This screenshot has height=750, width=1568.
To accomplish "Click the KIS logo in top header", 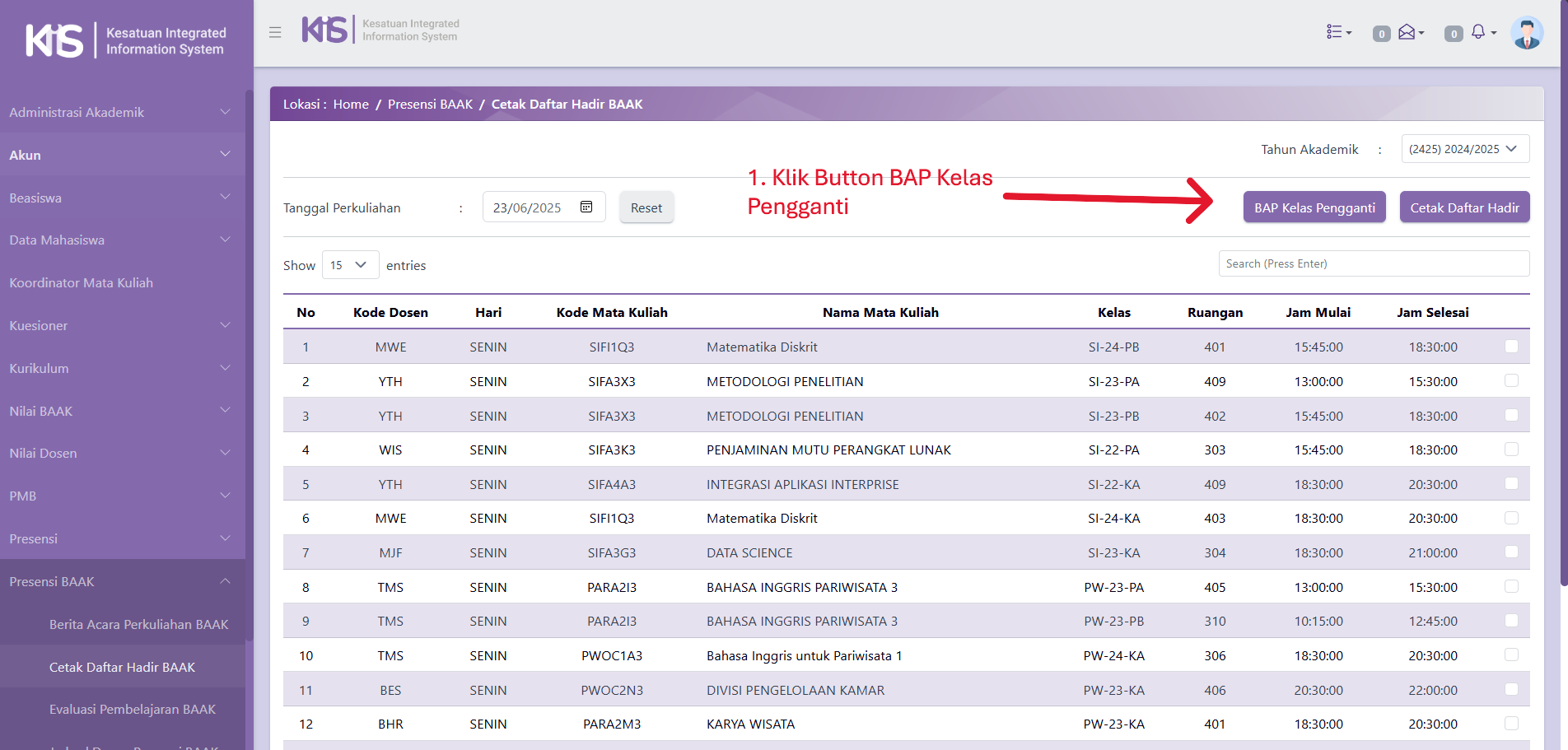I will tap(324, 30).
